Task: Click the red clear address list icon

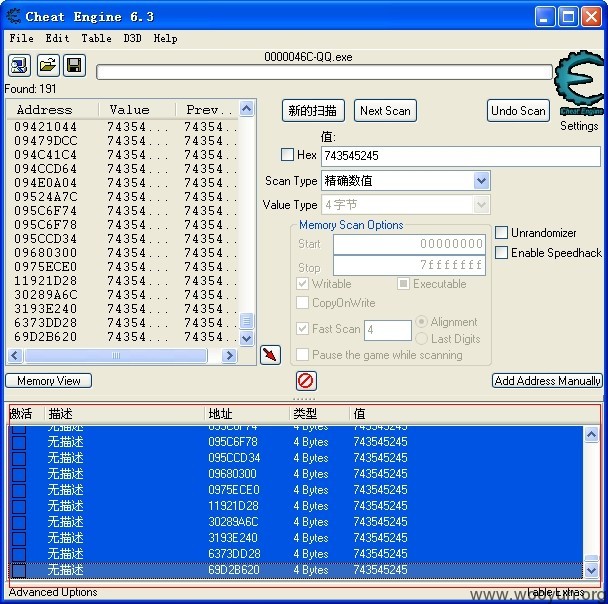Action: (306, 381)
